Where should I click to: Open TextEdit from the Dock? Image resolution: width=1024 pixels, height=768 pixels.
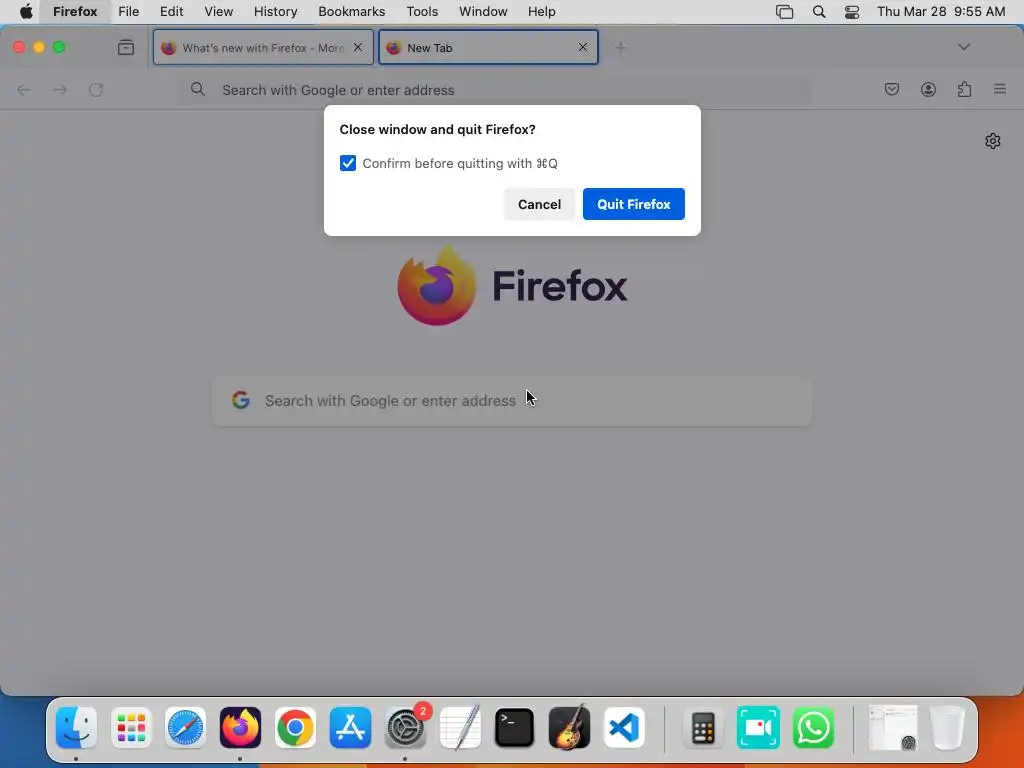coord(460,728)
